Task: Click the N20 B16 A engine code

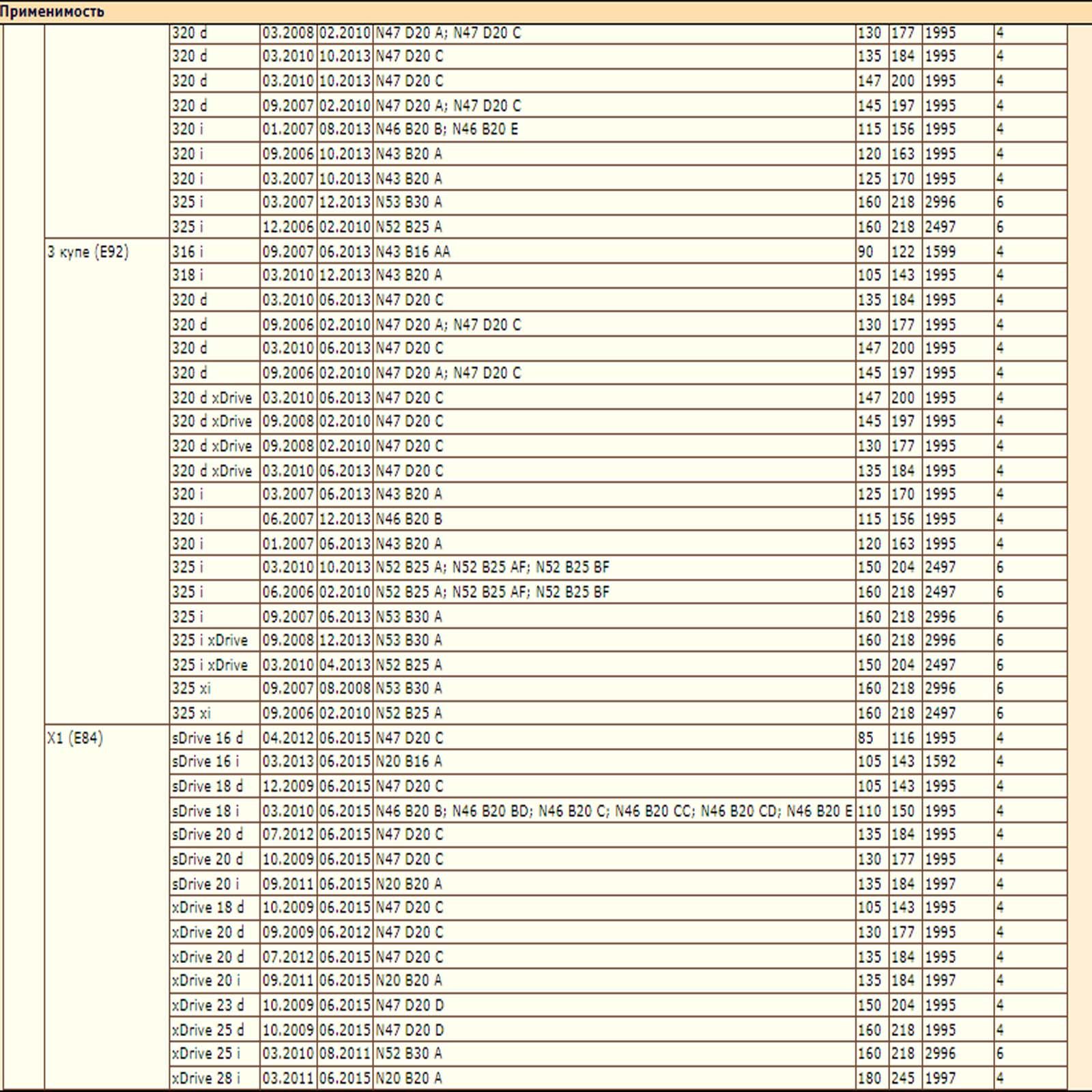Action: [x=409, y=761]
